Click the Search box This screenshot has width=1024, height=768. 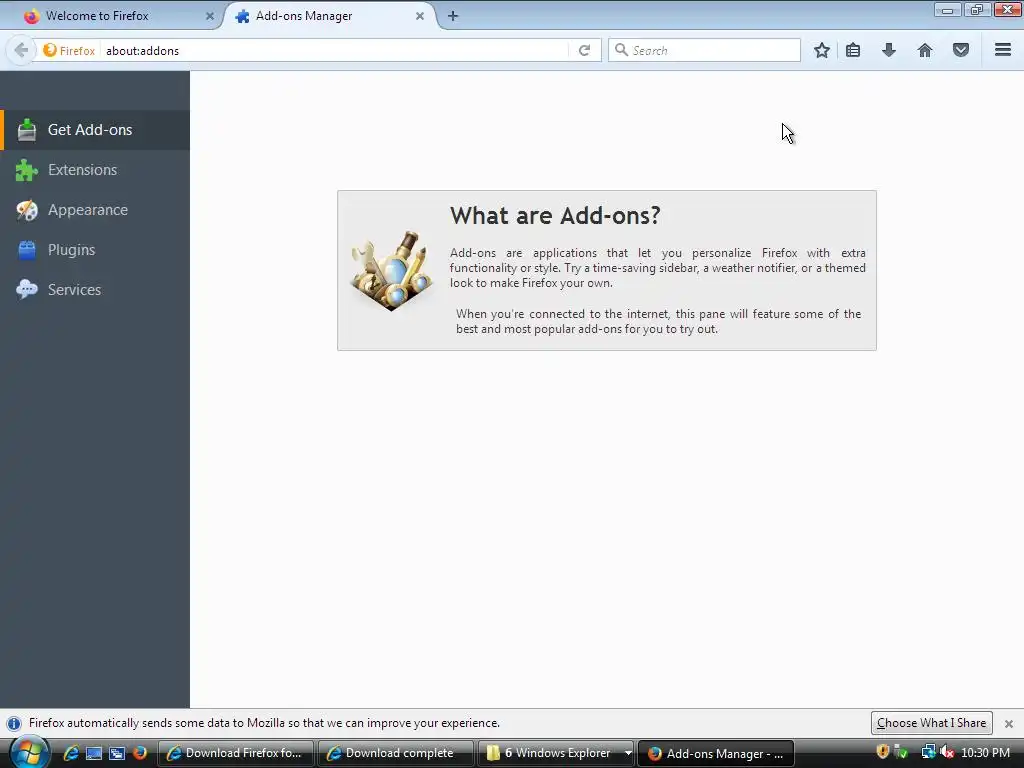704,50
